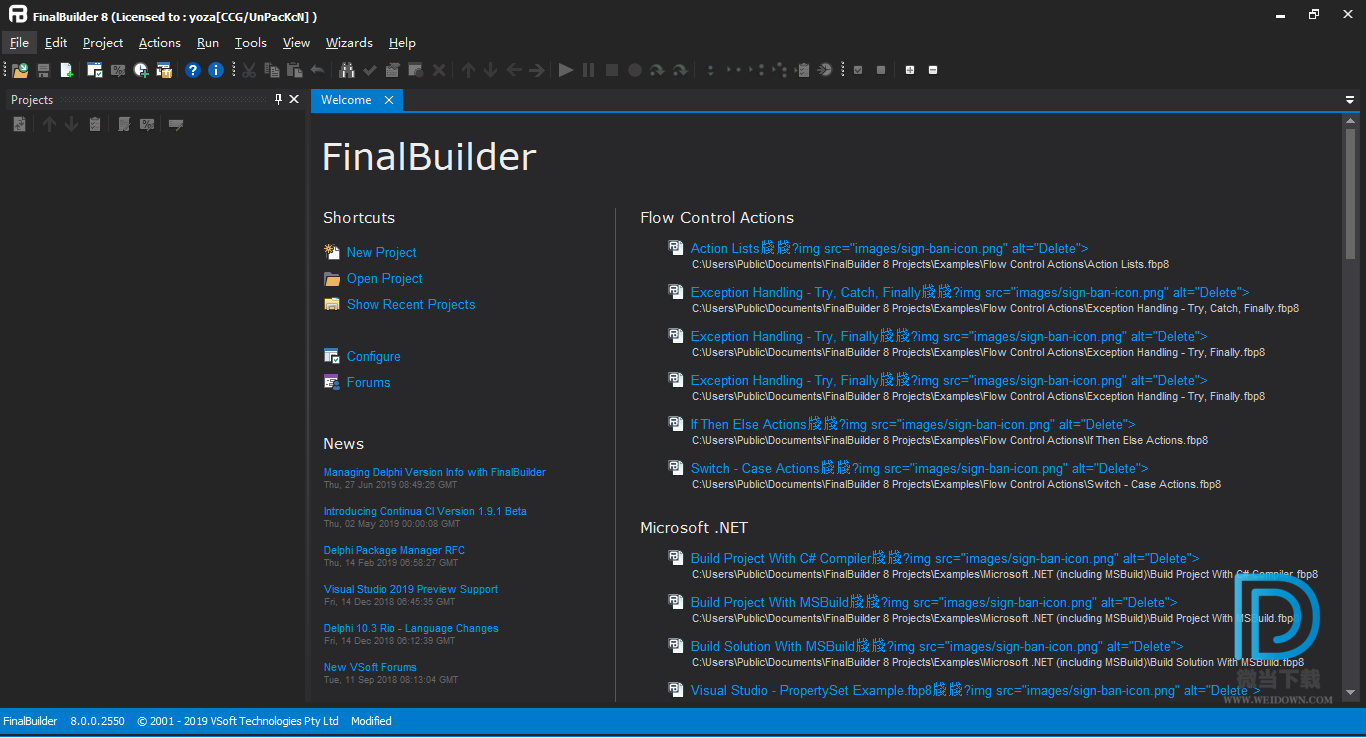Click the variables percent icon in main toolbar
This screenshot has height=738, width=1366.
pos(118,70)
